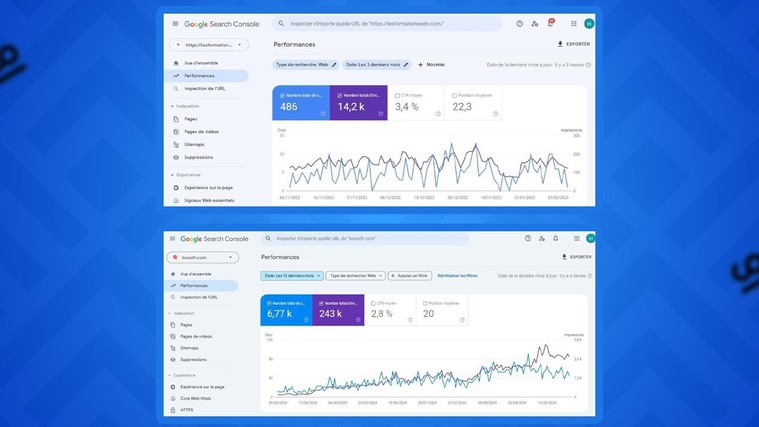Enable CTR moyen 3,4 % checkbox

(x=397, y=95)
